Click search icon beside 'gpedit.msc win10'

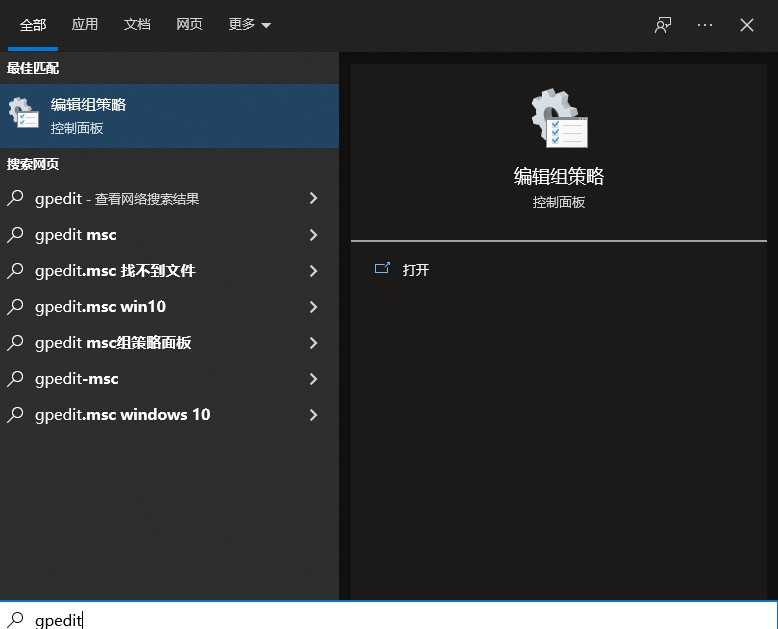coord(15,306)
